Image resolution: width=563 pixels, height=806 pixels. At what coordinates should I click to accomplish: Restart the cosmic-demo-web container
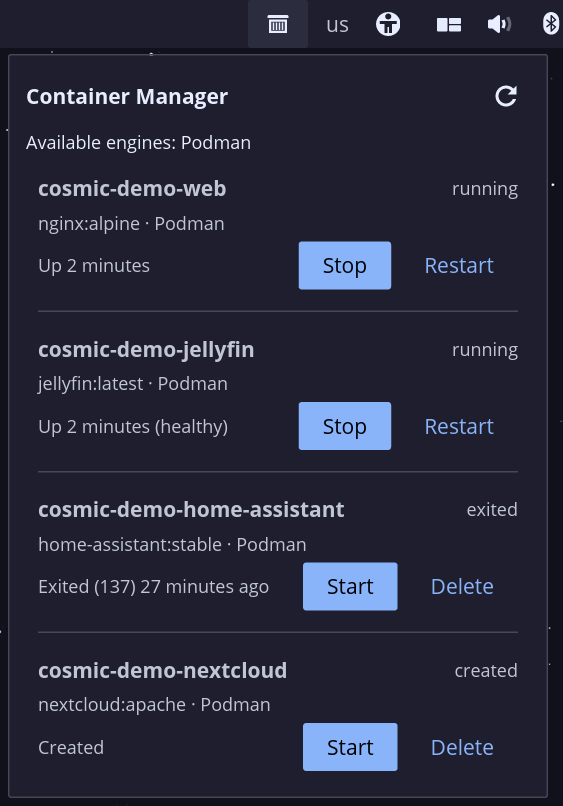click(x=459, y=266)
